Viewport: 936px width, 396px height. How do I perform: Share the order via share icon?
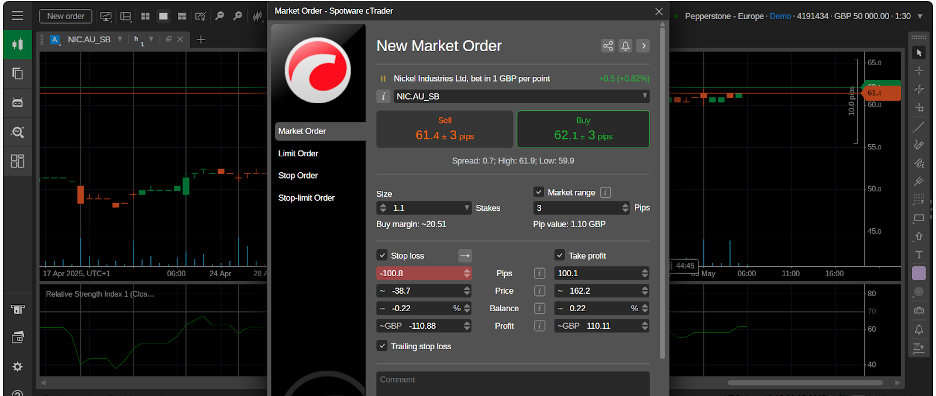608,46
